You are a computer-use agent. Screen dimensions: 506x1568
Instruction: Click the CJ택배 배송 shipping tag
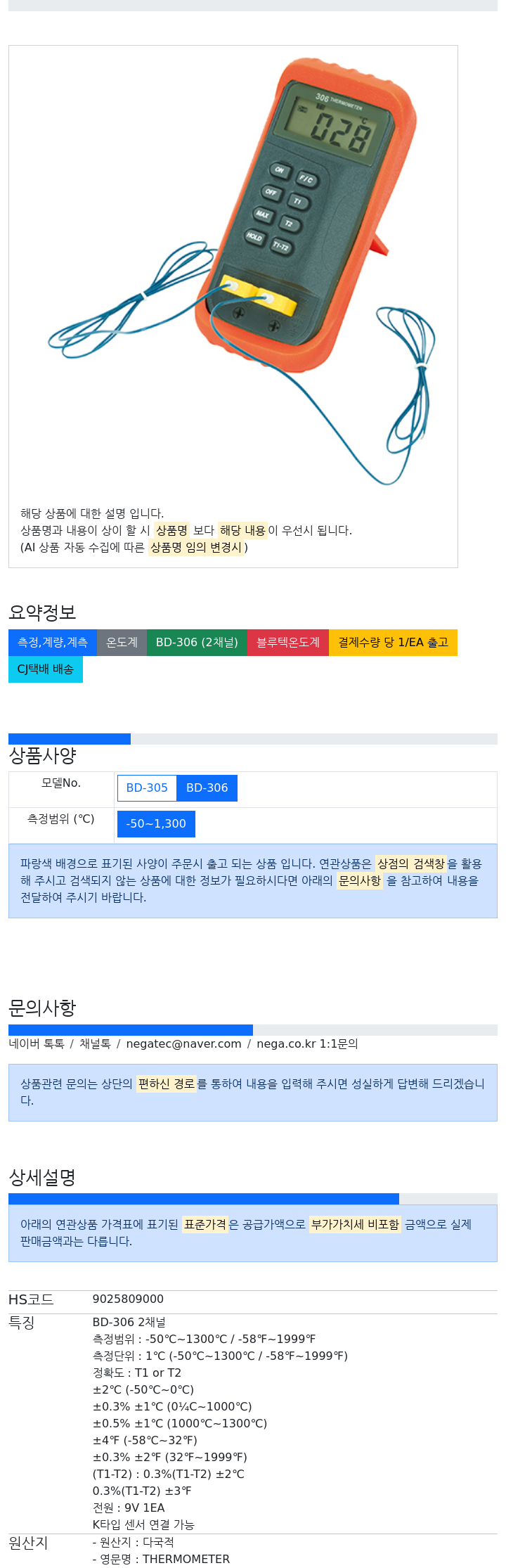46,669
